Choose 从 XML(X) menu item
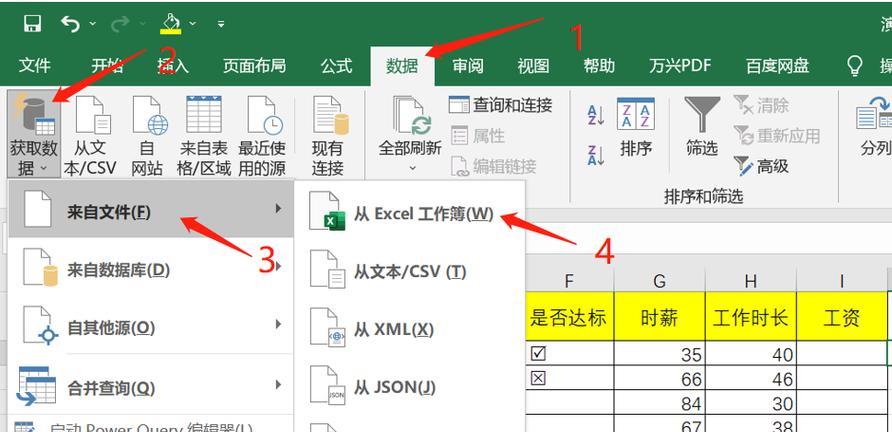The width and height of the screenshot is (892, 432). (x=410, y=329)
